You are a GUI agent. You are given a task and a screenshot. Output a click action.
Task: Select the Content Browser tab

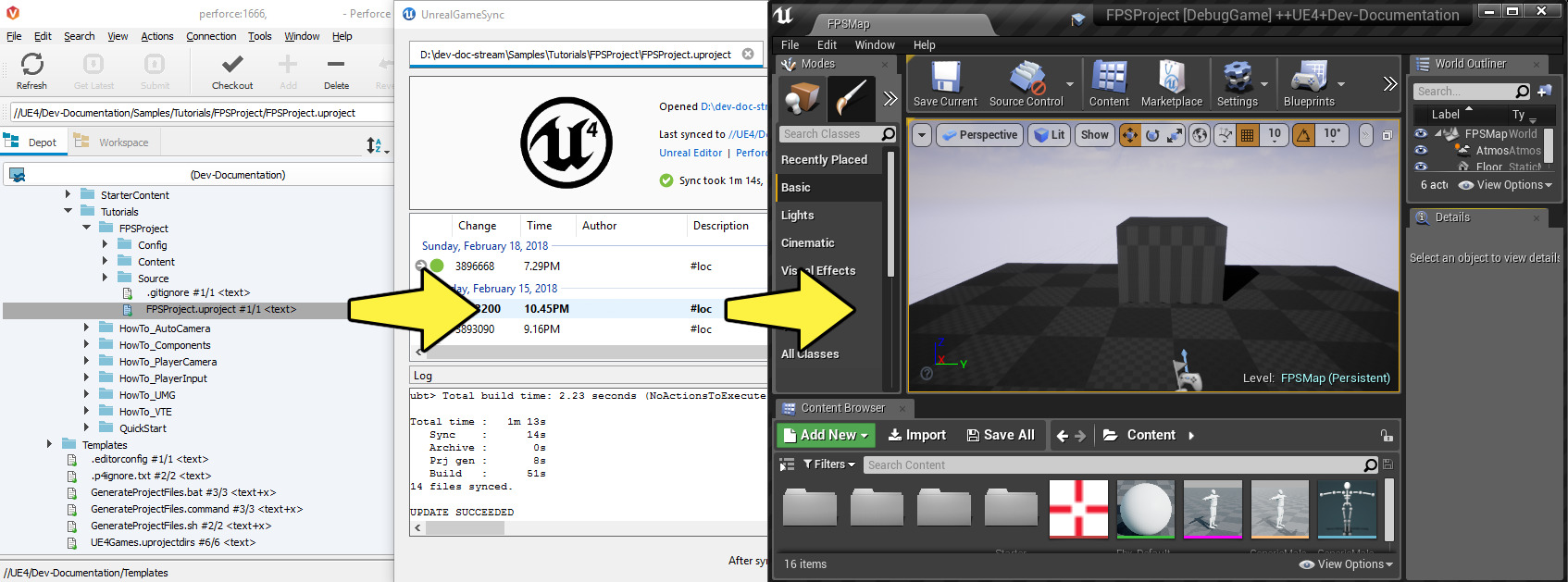[x=842, y=408]
